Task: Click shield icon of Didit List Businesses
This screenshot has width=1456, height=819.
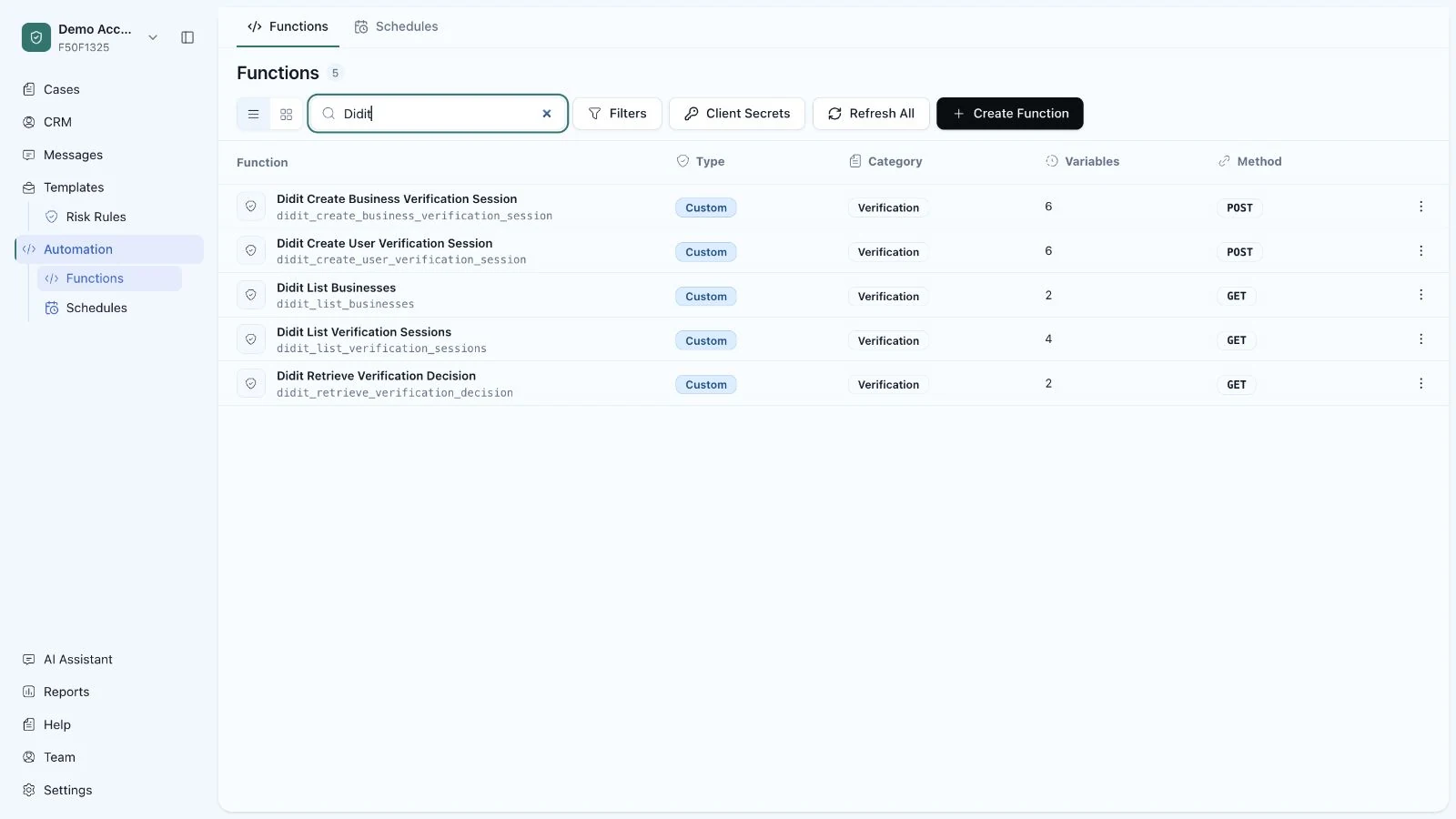Action: 251,295
